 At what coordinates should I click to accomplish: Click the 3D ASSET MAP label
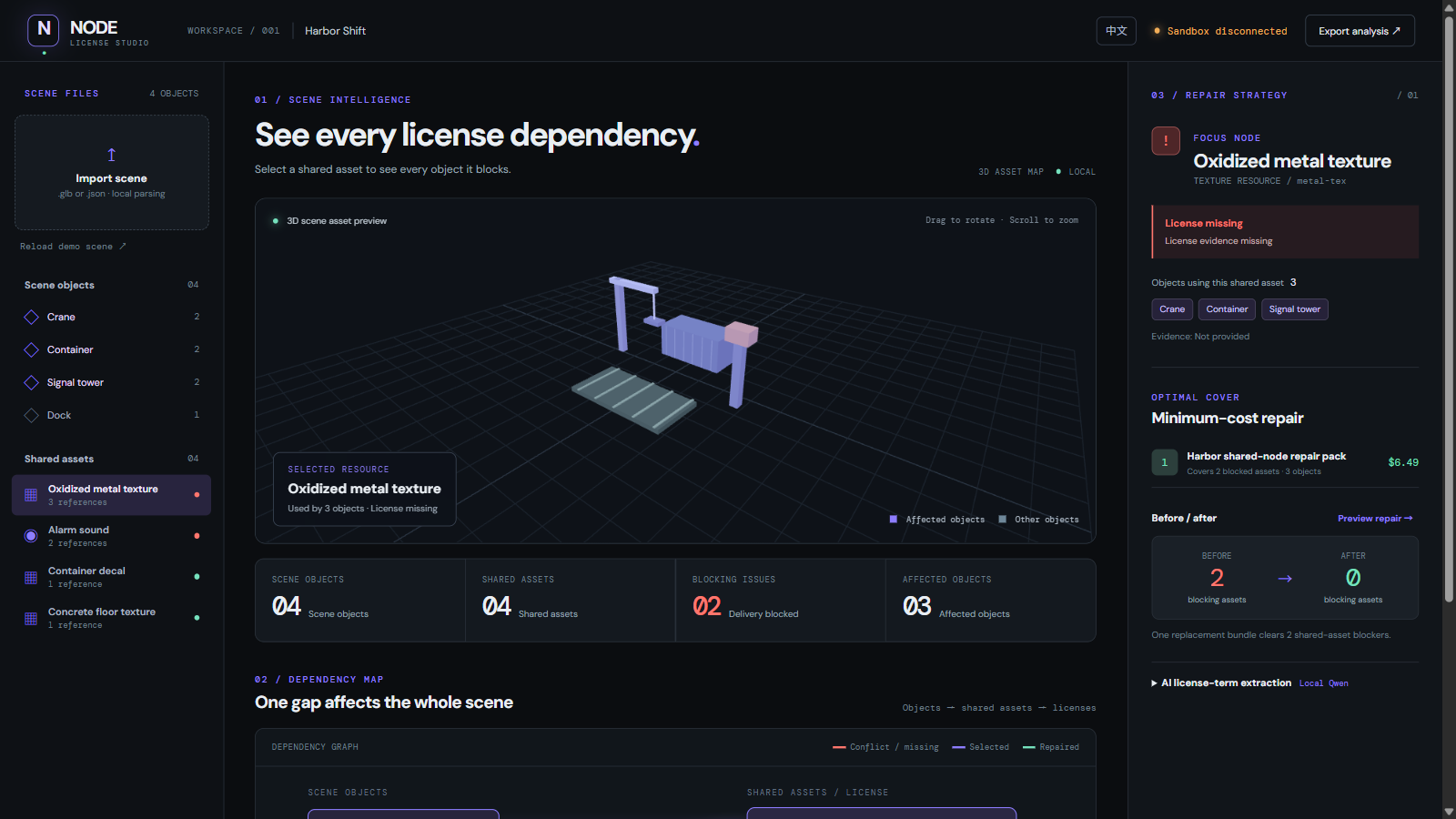click(x=1011, y=172)
